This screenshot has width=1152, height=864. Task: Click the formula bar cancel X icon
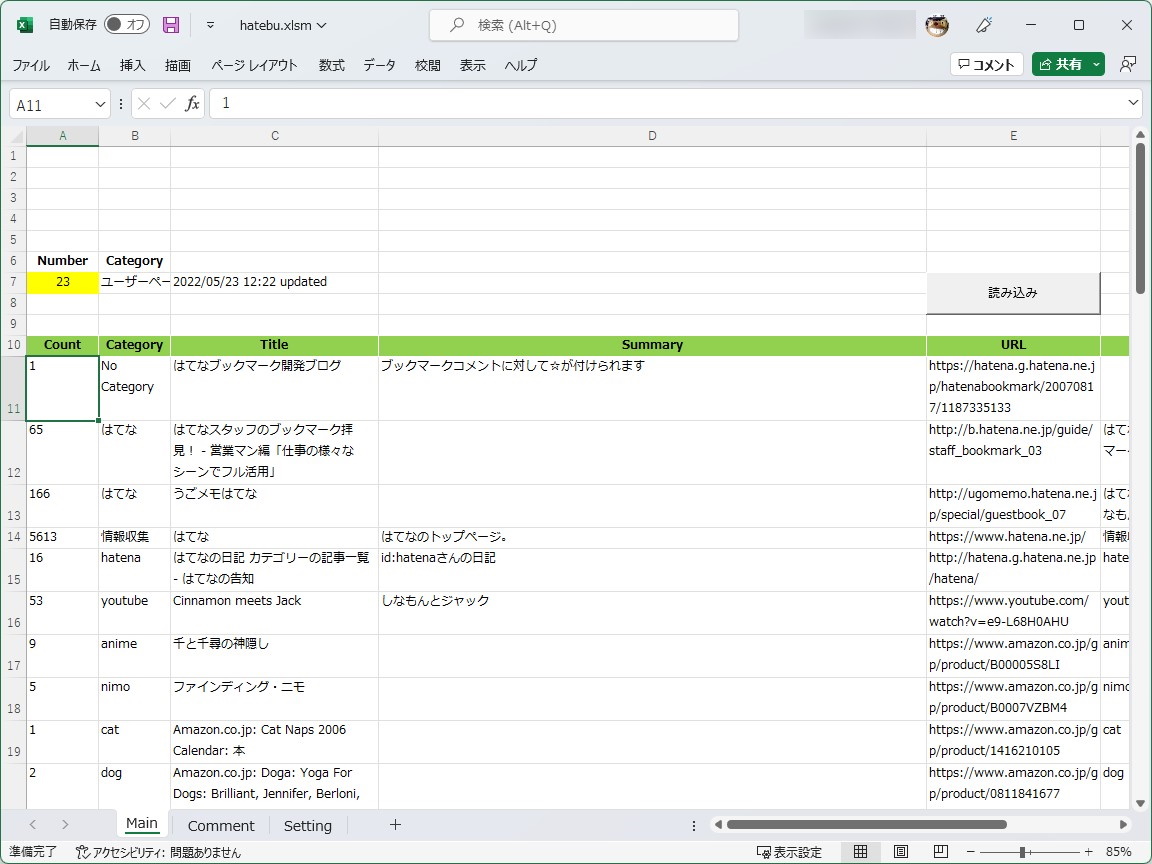pyautogui.click(x=144, y=104)
